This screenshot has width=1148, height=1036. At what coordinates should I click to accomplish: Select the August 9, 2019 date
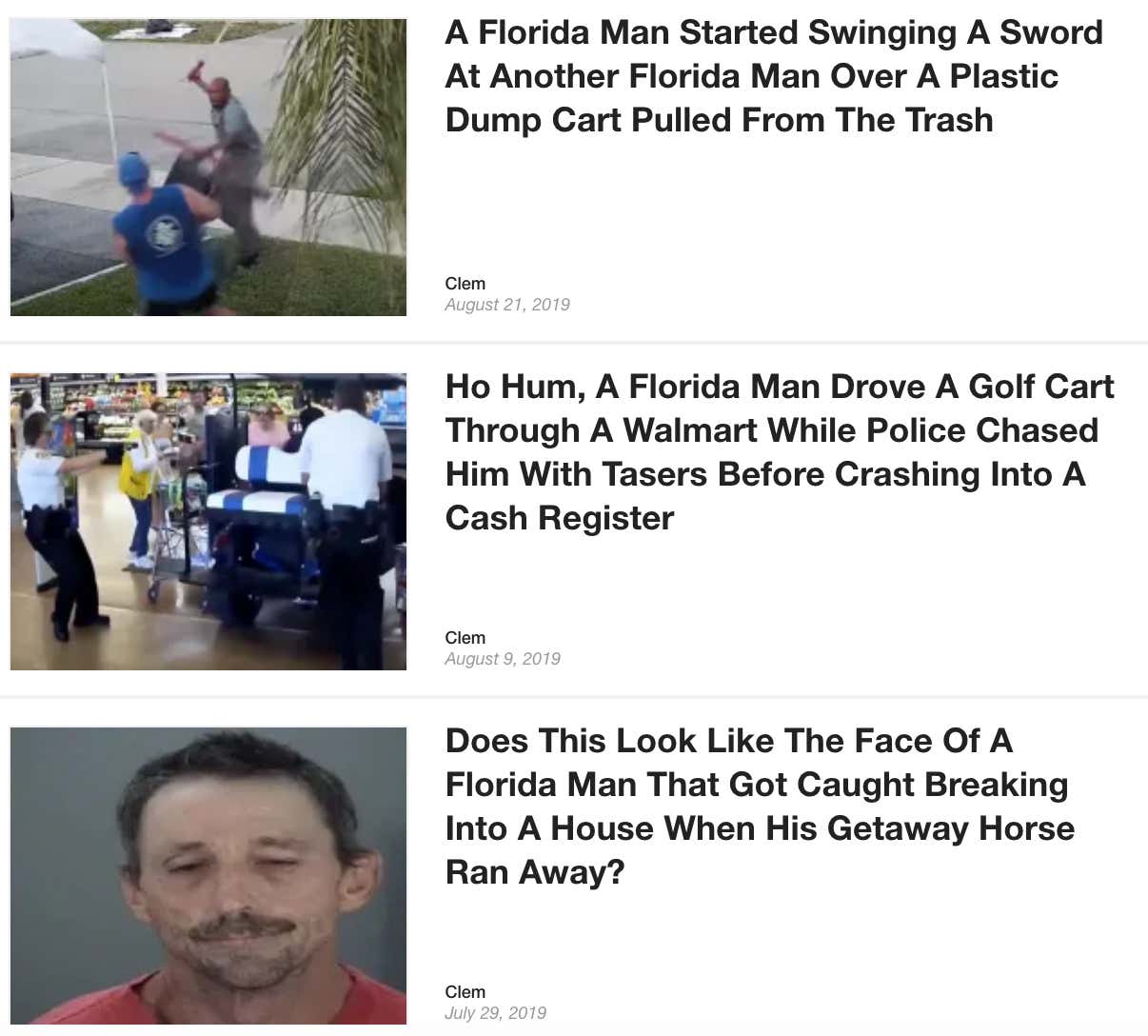pos(503,659)
